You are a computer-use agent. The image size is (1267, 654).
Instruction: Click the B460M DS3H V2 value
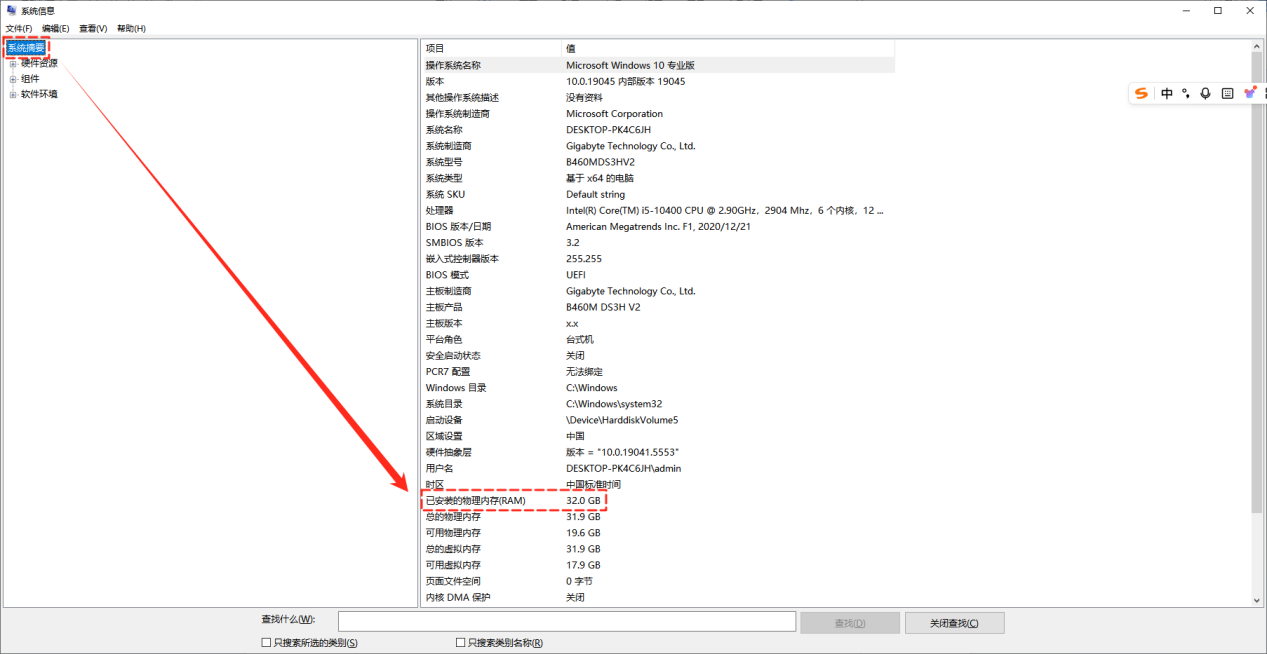603,307
